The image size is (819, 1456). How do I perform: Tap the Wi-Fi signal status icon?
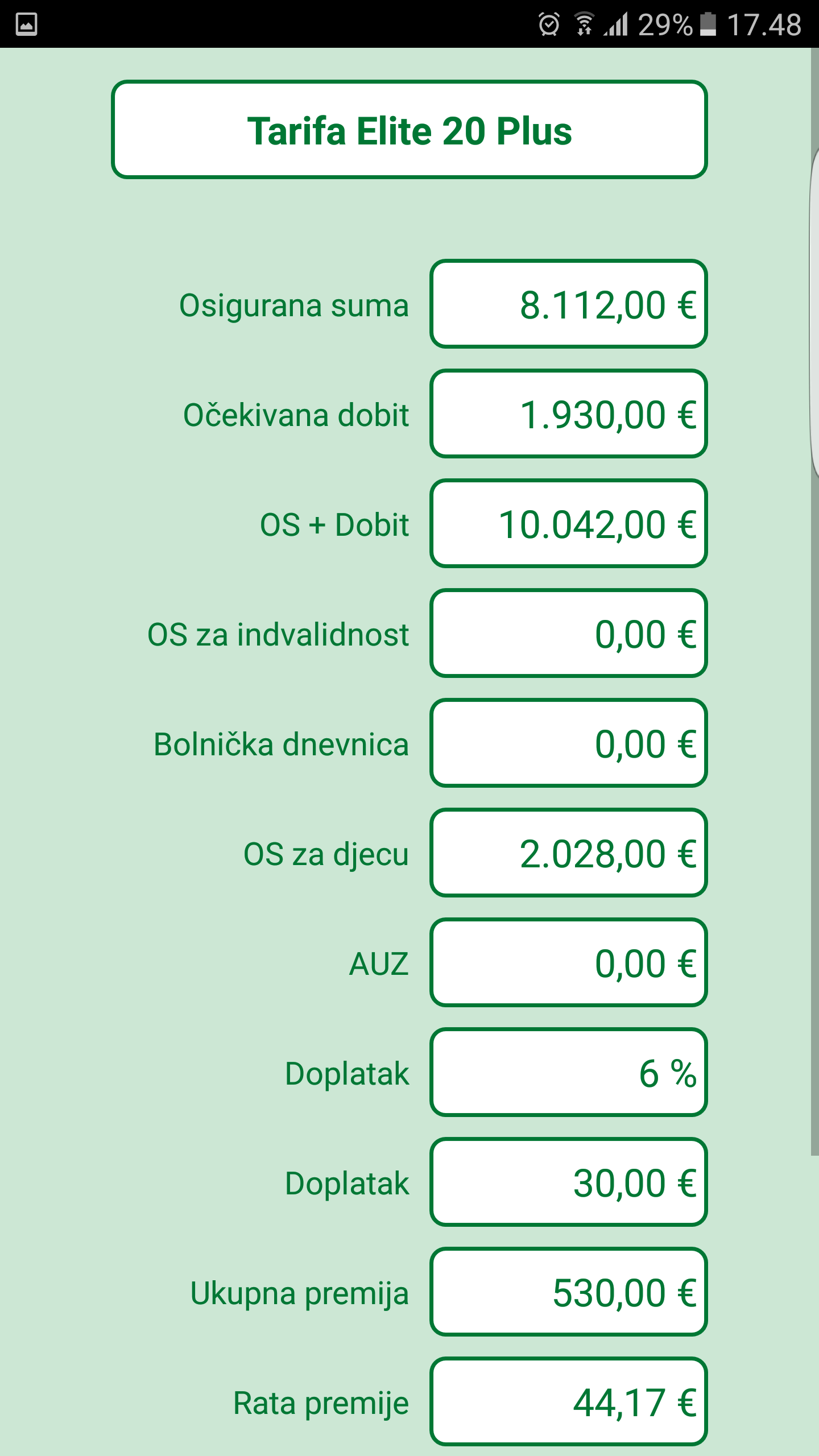pyautogui.click(x=584, y=24)
